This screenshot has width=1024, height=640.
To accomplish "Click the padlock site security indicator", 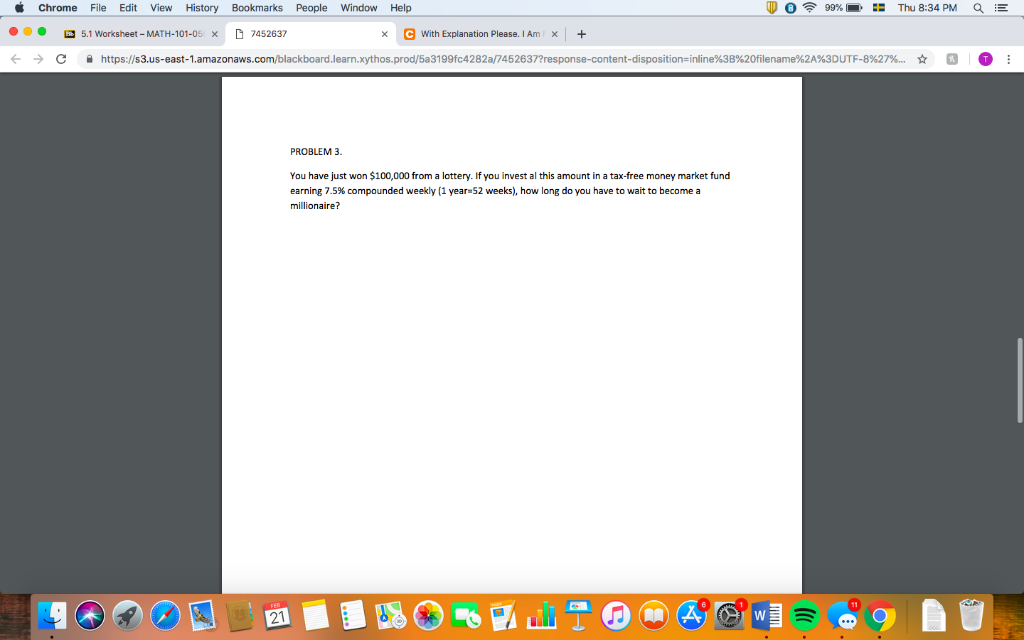I will [x=89, y=58].
